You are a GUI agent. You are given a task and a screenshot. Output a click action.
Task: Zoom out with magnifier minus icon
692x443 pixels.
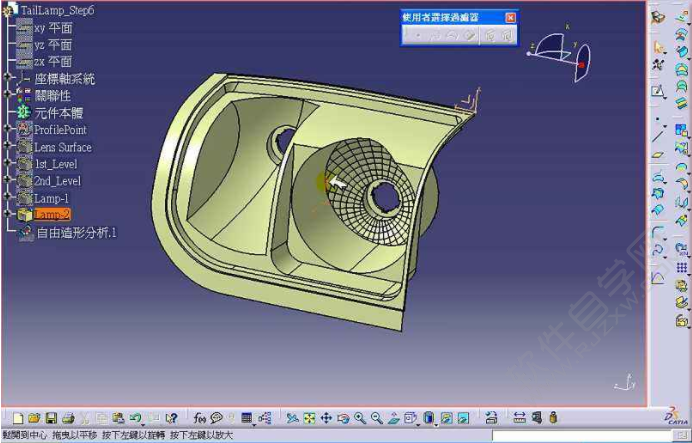pyautogui.click(x=376, y=418)
